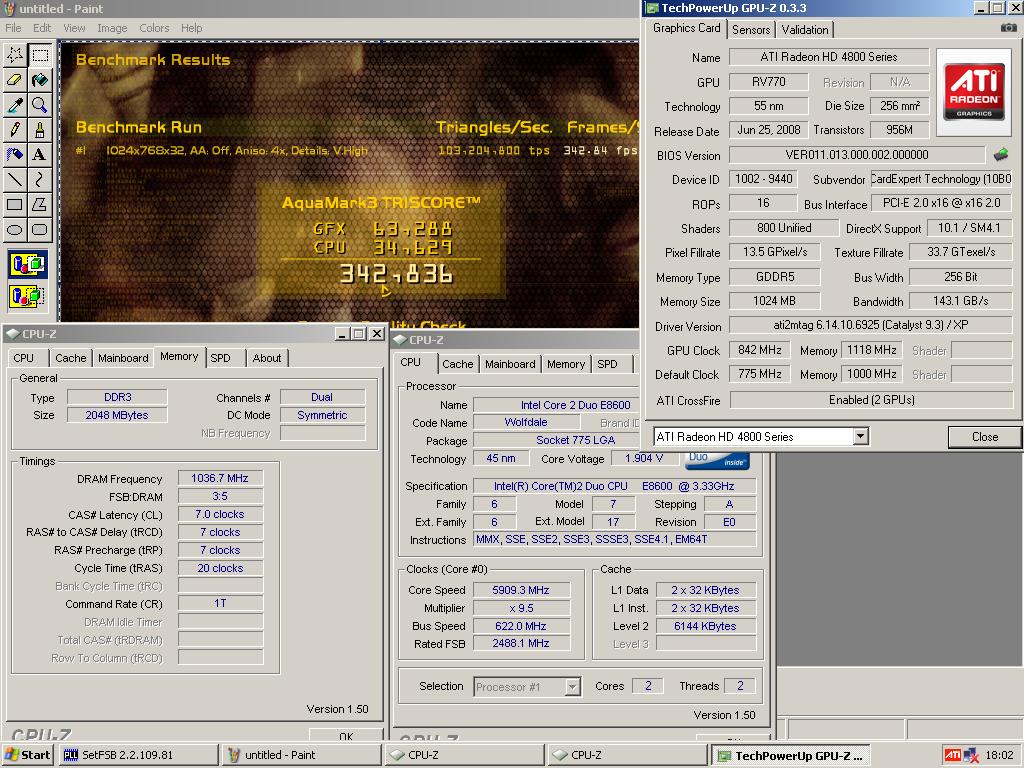Open Mainboard tab in CPU-Z memory window

123,358
